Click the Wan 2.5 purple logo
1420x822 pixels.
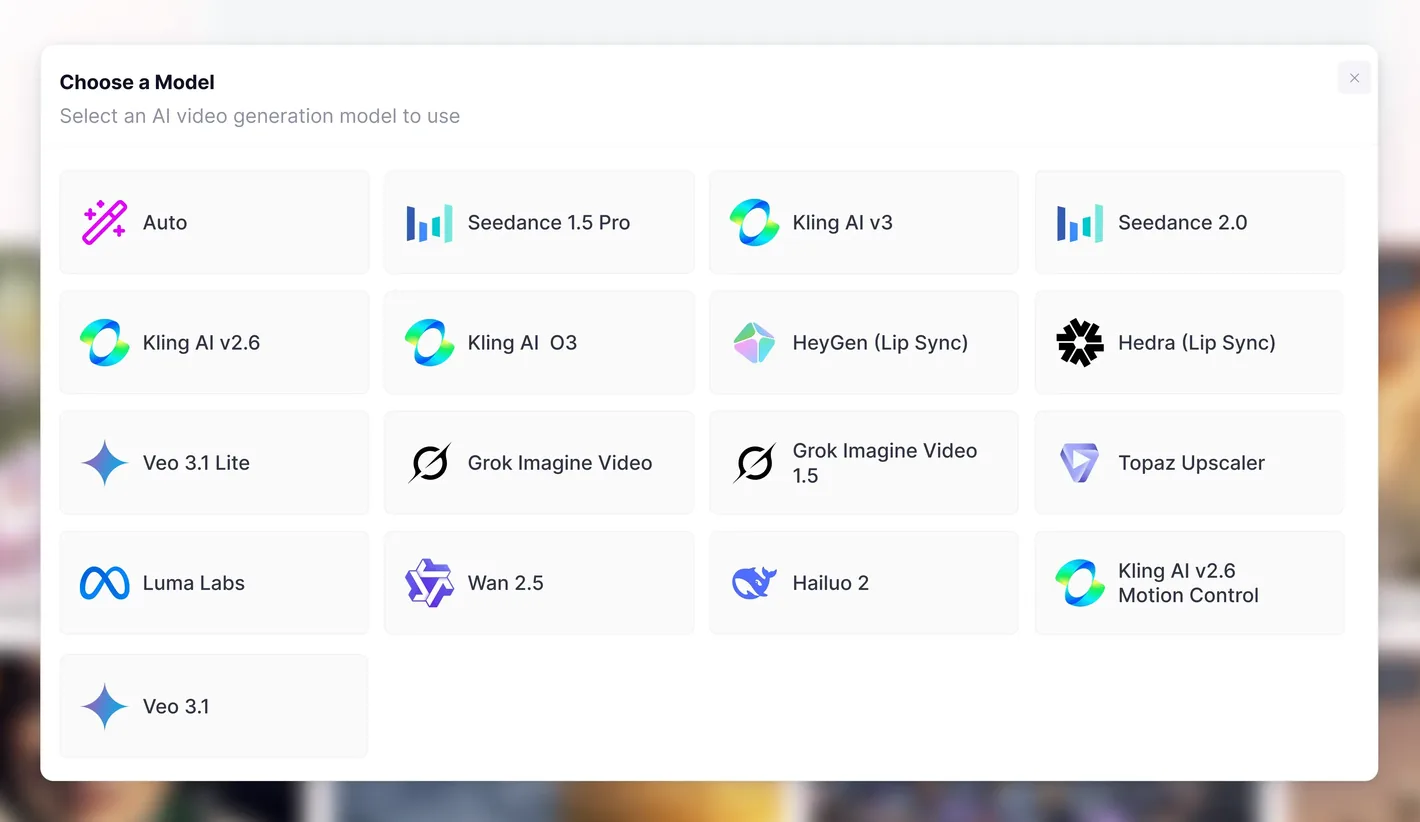point(429,583)
